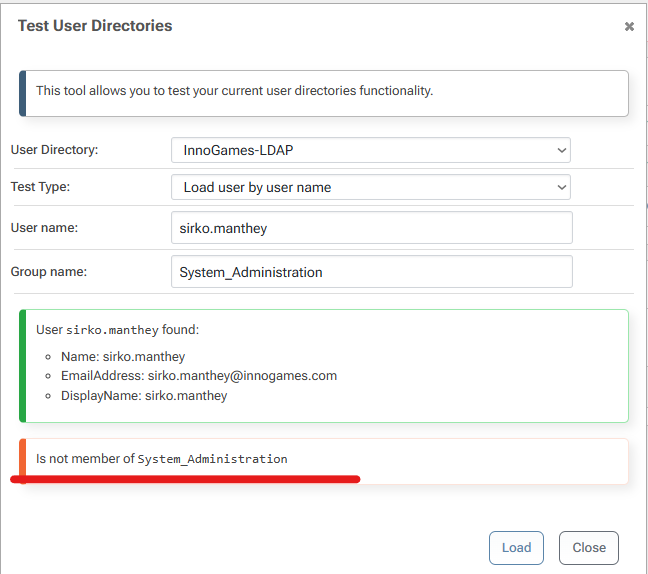Expand the Test Type dropdown
Screen dimensions: 648x574
point(370,187)
